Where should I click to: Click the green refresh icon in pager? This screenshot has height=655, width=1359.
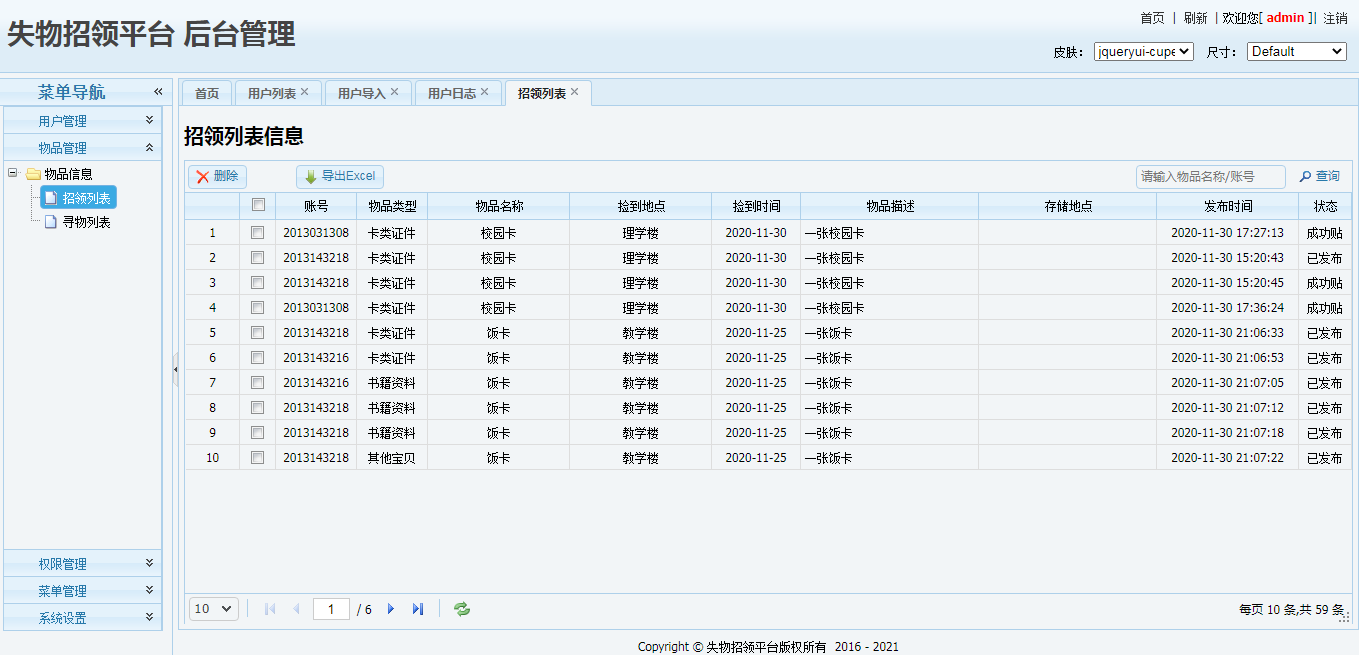pyautogui.click(x=462, y=609)
